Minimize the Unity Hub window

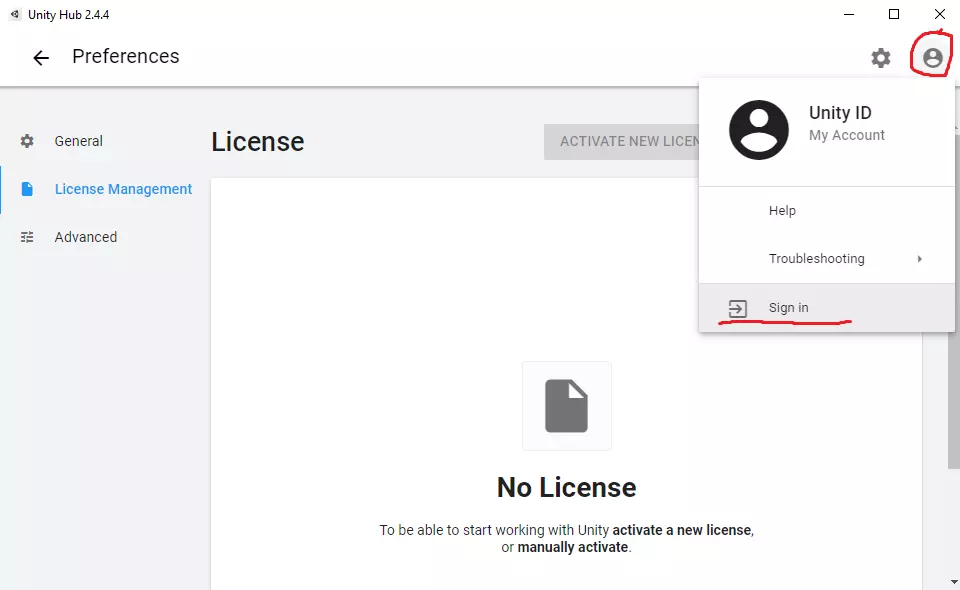[x=849, y=14]
